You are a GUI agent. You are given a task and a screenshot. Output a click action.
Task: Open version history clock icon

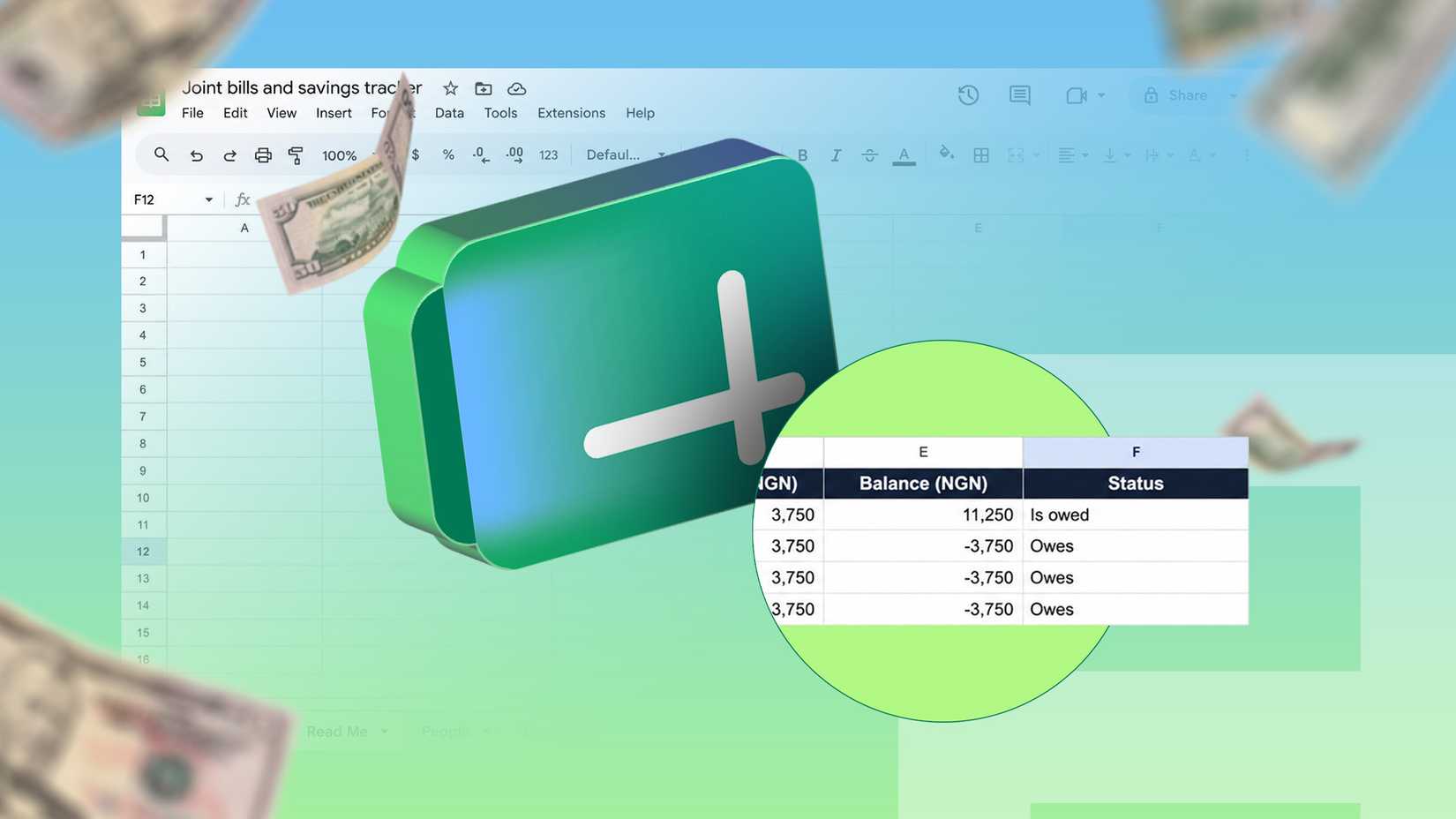pos(968,94)
